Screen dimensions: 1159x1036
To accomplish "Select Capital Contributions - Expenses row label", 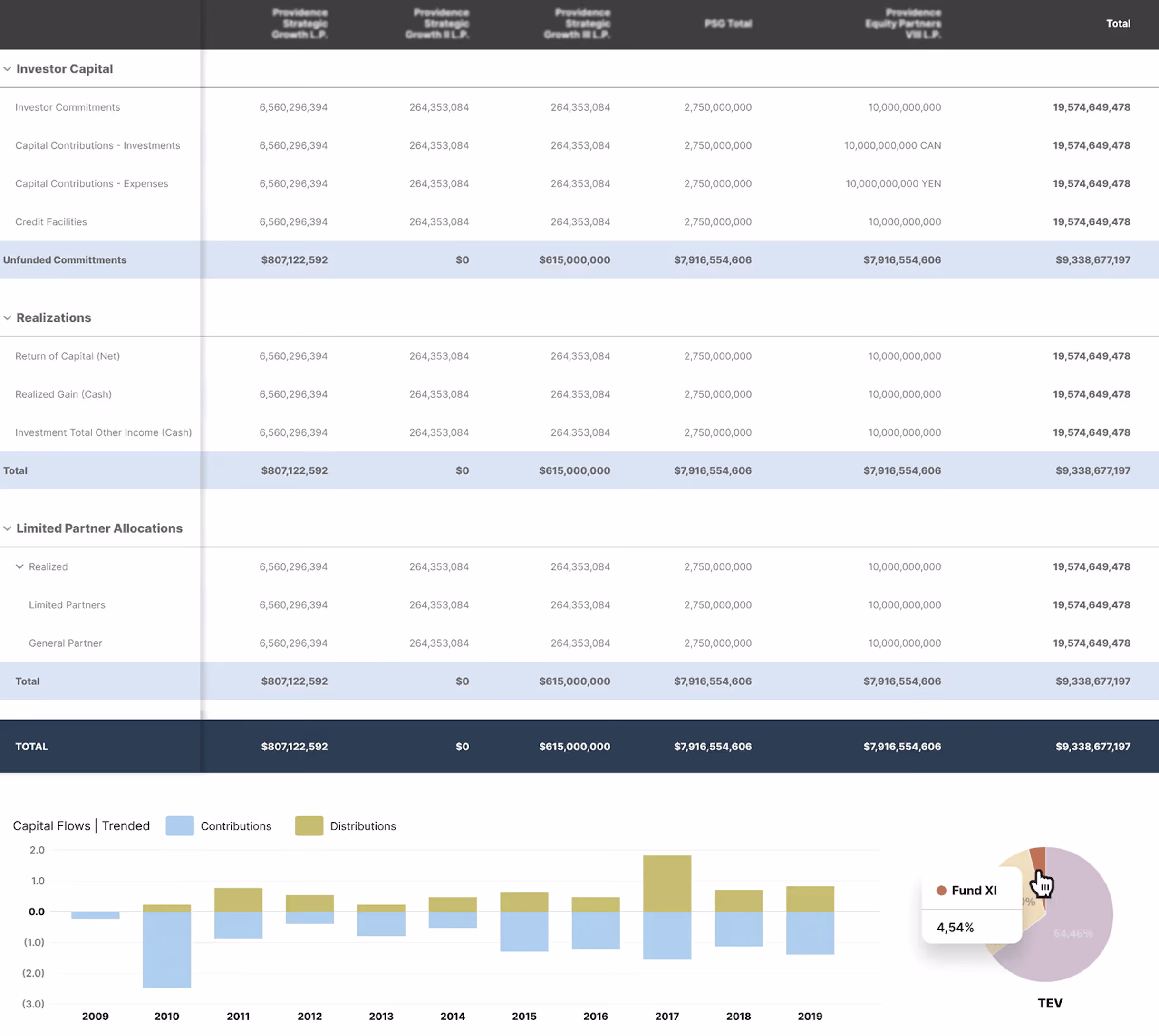I will 92,183.
